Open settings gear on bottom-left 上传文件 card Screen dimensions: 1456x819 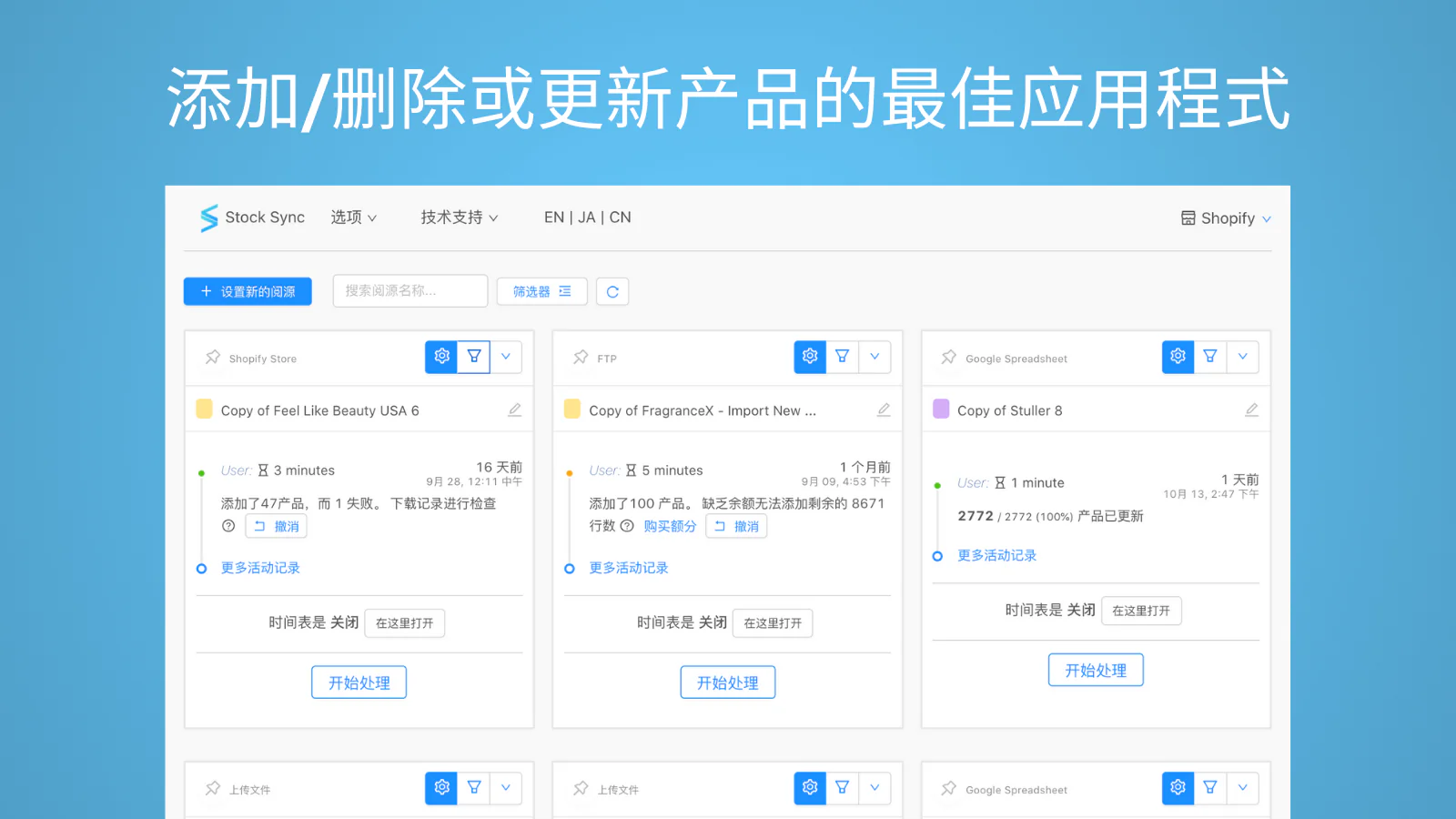point(441,788)
